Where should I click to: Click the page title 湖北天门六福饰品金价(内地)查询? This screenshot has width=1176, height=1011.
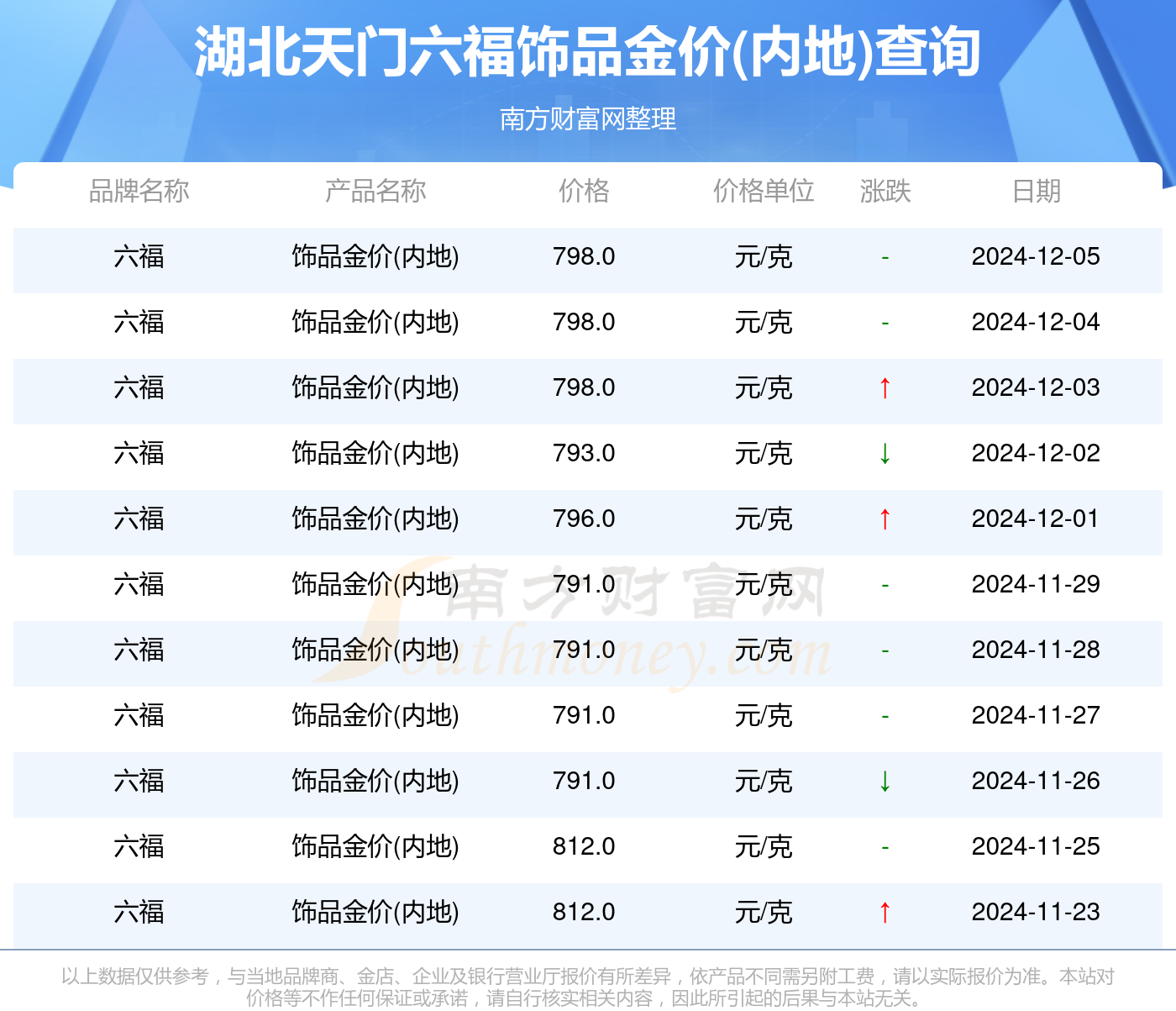(588, 53)
